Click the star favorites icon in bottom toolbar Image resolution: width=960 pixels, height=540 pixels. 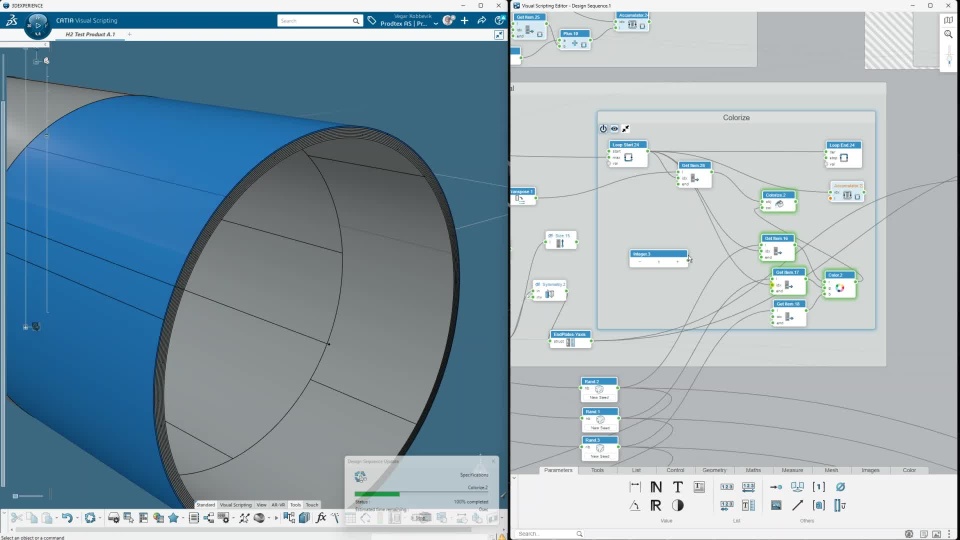click(x=173, y=518)
